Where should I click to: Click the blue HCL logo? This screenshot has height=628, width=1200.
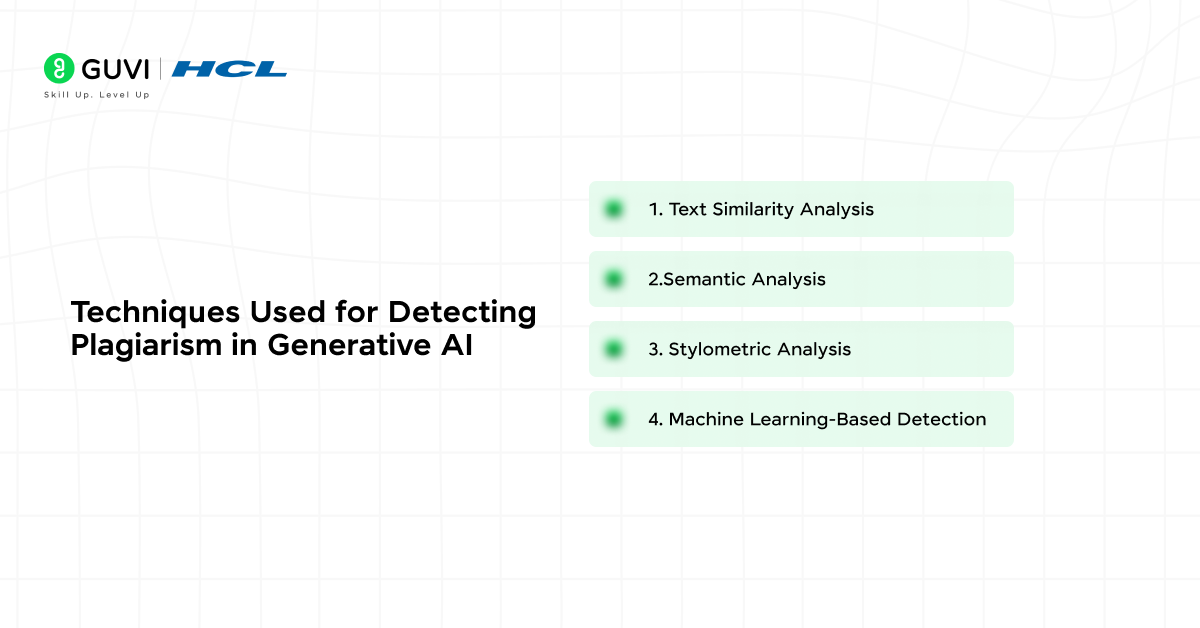point(230,69)
